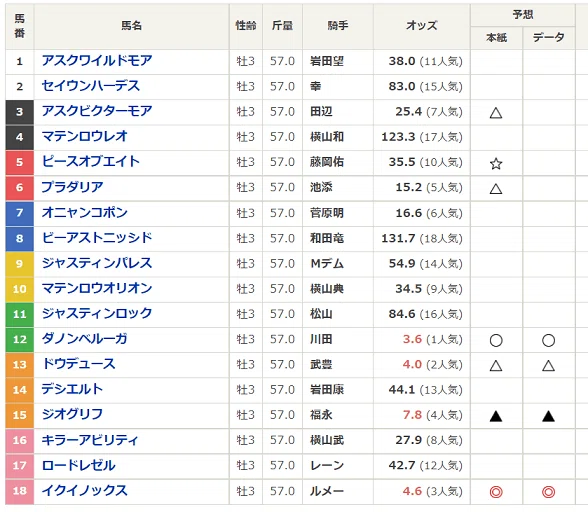The width and height of the screenshot is (588, 512).
Task: Select jockey 岩田望 in row 1
Action: [x=327, y=61]
